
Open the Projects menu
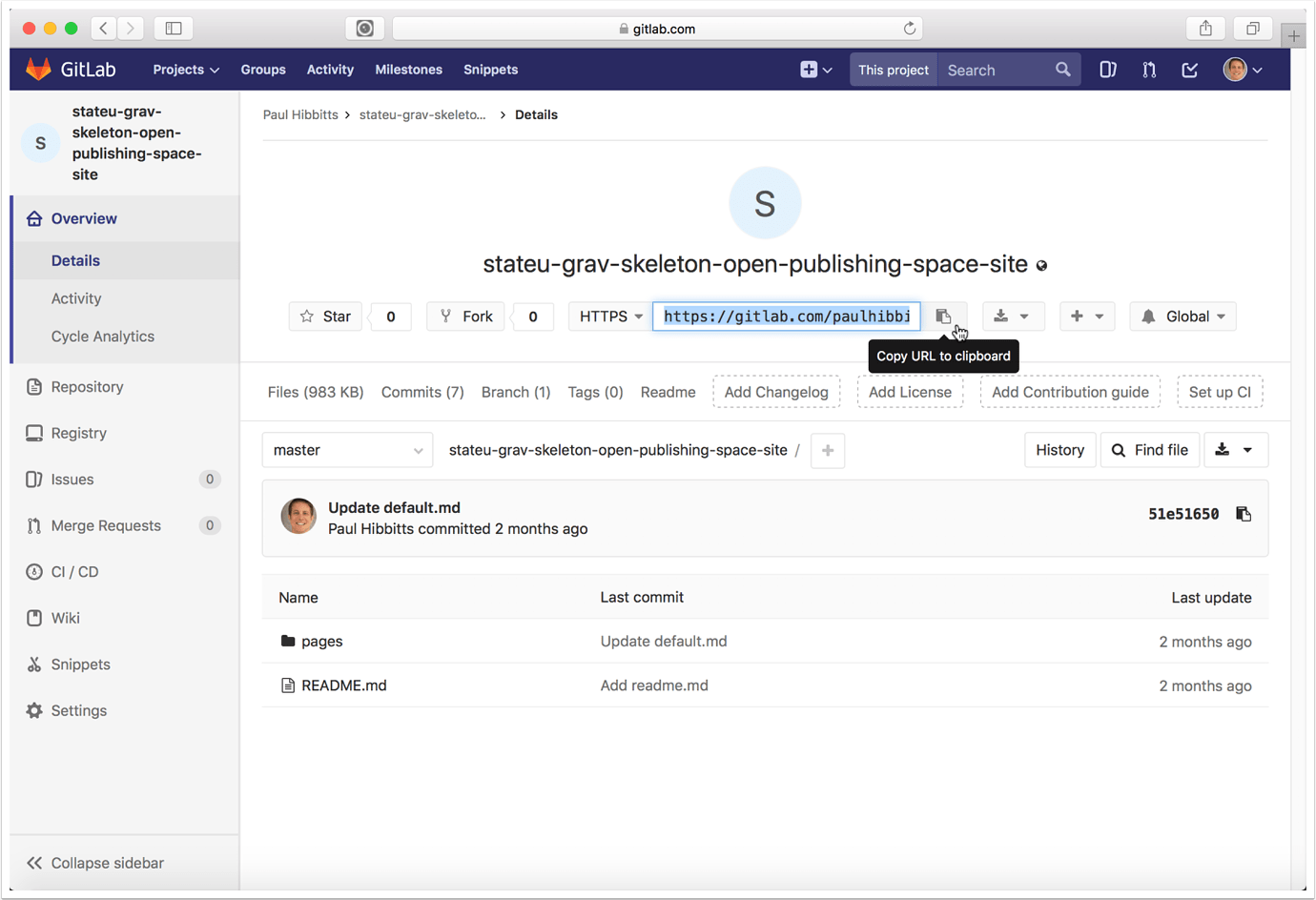[x=186, y=70]
